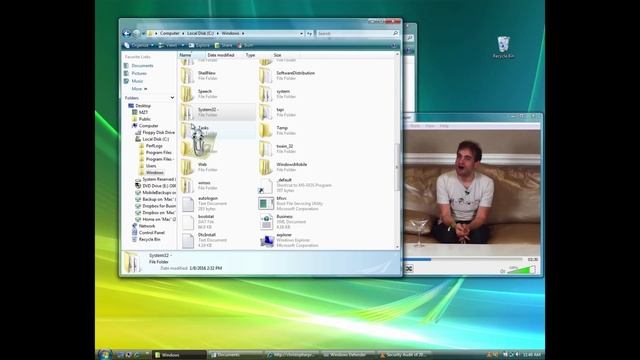Select the tapi folder icon
The height and width of the screenshot is (360, 640).
[266, 112]
